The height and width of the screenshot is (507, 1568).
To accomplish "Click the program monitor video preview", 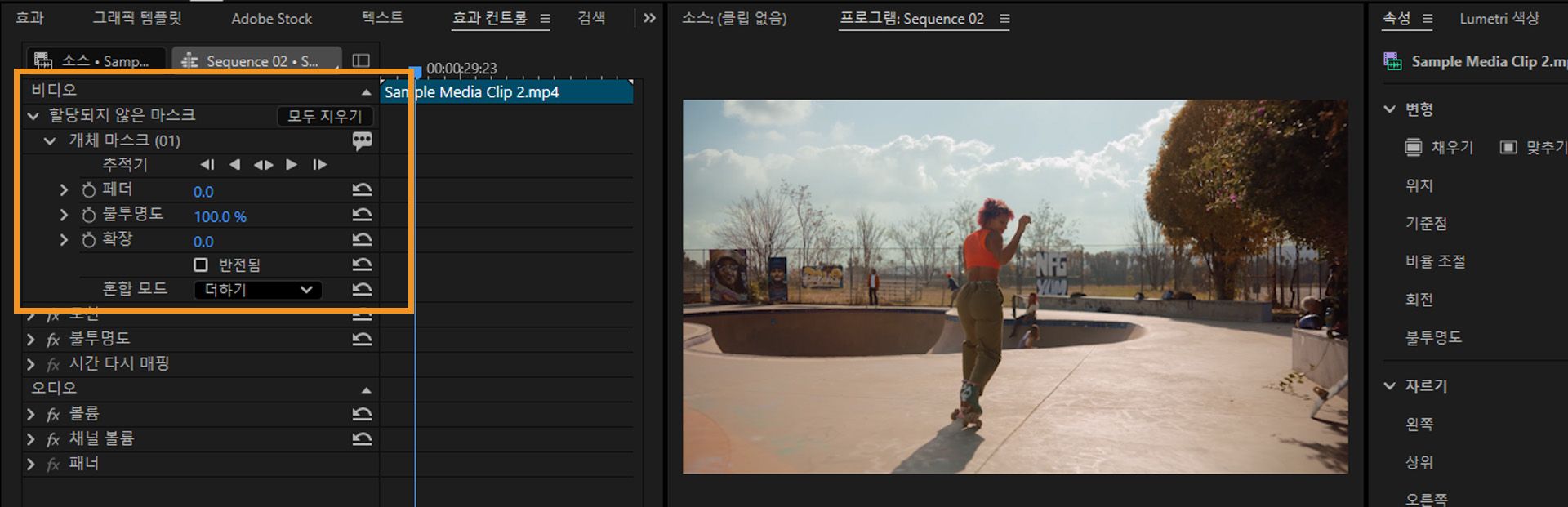I will (1015, 287).
